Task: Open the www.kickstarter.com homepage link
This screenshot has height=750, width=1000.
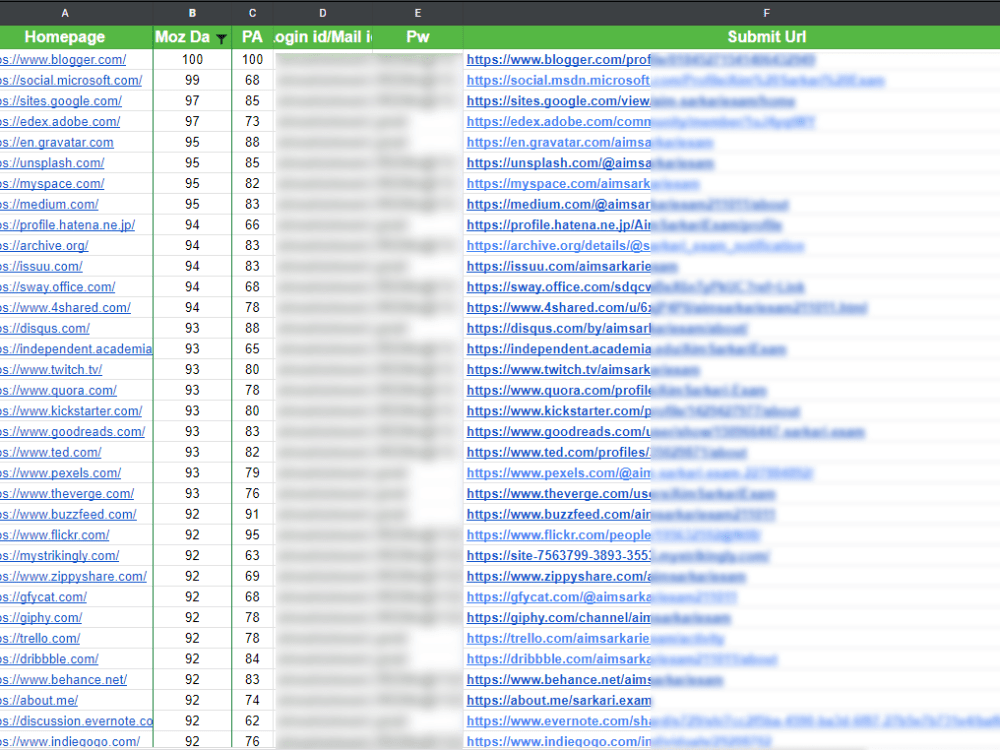Action: coord(71,411)
